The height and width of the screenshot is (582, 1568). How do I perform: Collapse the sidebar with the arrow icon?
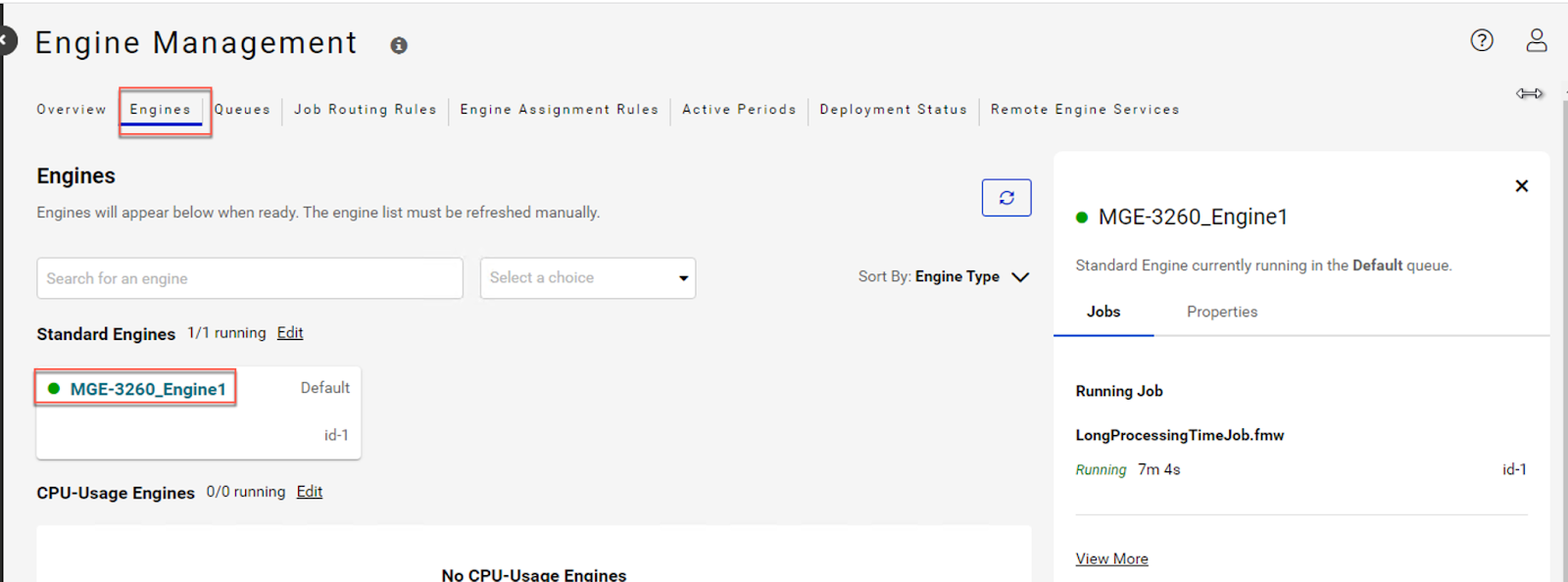coord(7,41)
